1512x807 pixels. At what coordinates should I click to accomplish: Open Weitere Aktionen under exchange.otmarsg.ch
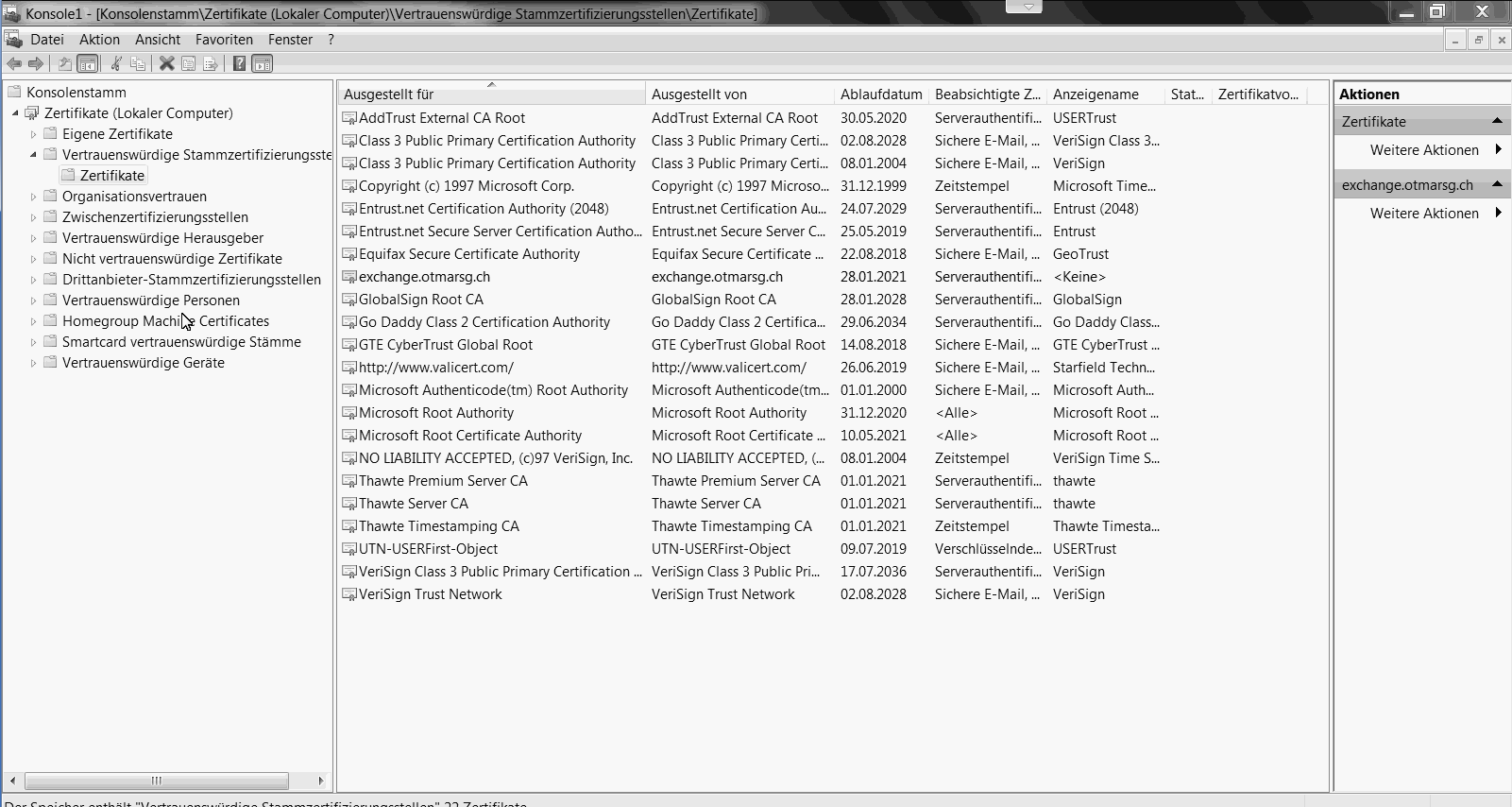click(x=1424, y=214)
